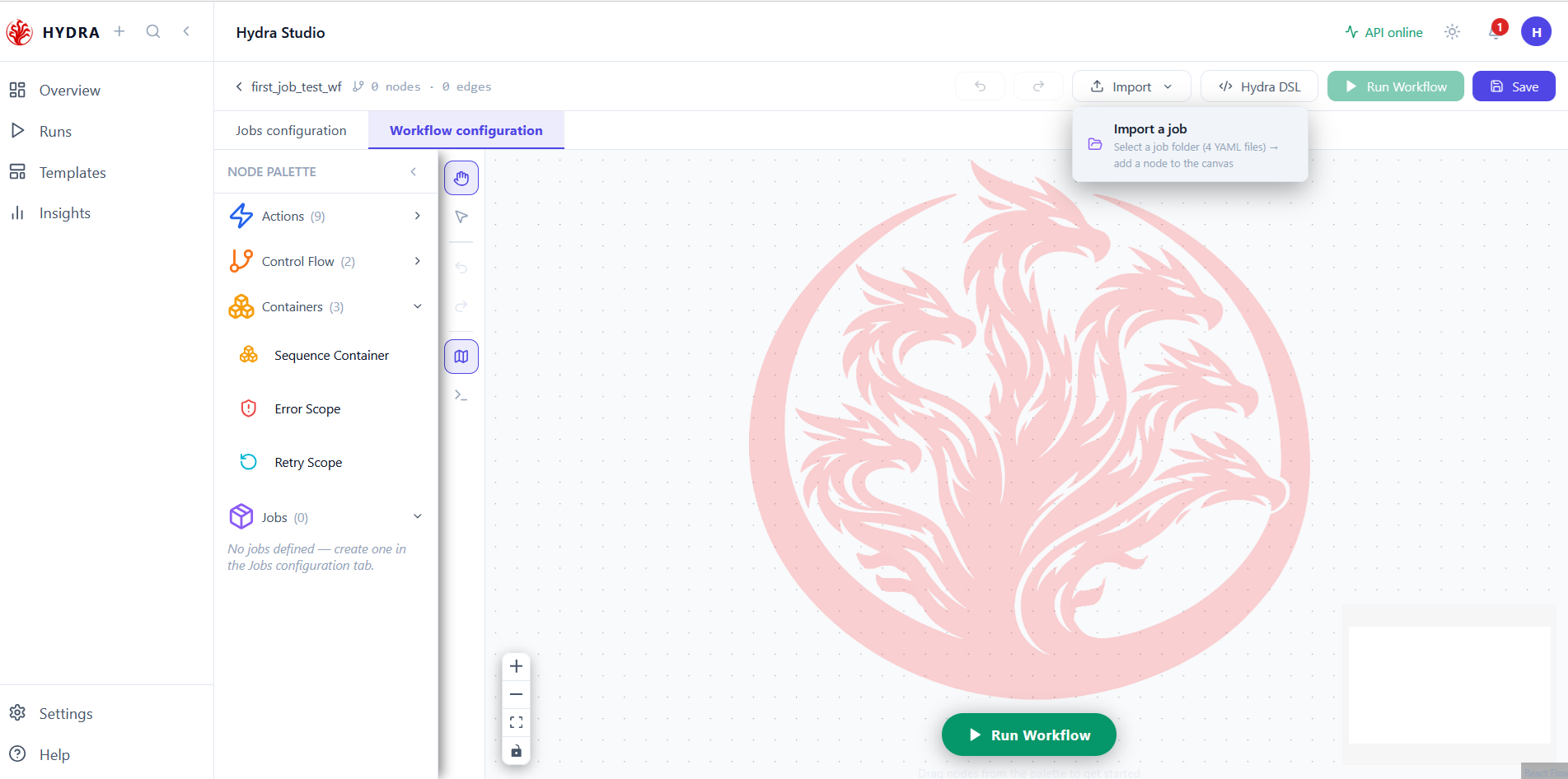Click the Sequence Container icon
1568x779 pixels.
[x=248, y=354]
